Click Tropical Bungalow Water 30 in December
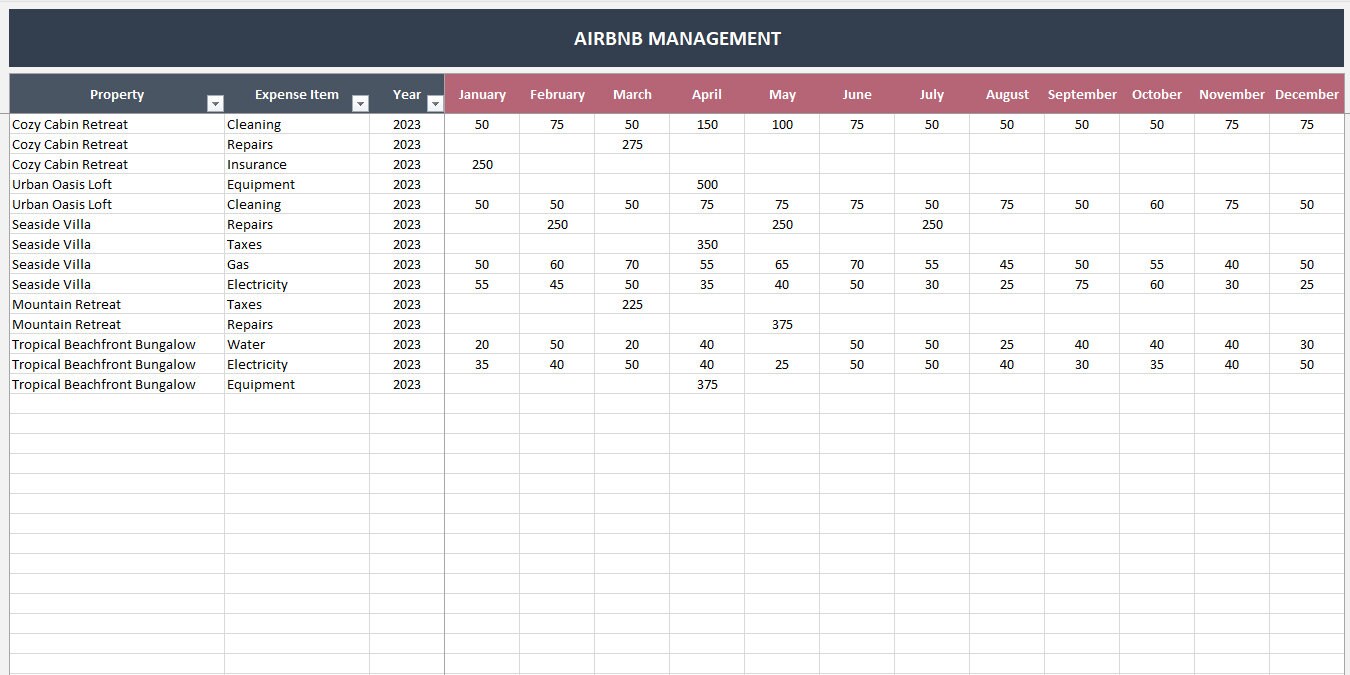 pyautogui.click(x=1307, y=344)
